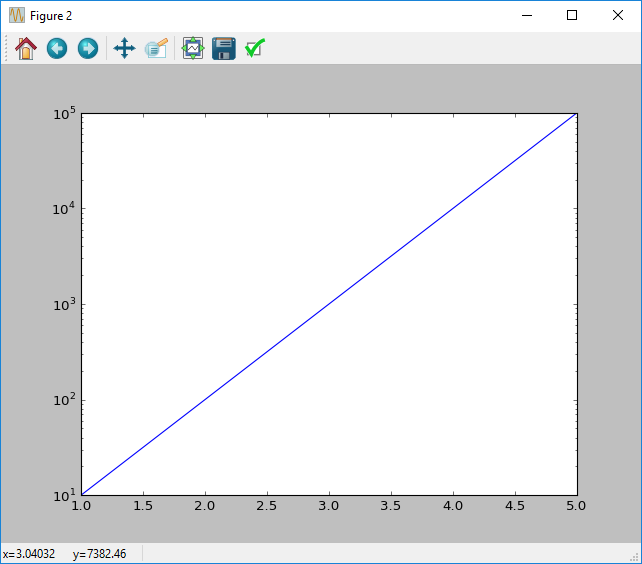This screenshot has height=564, width=642.
Task: Open the Configure subplots dialog
Action: click(x=193, y=48)
